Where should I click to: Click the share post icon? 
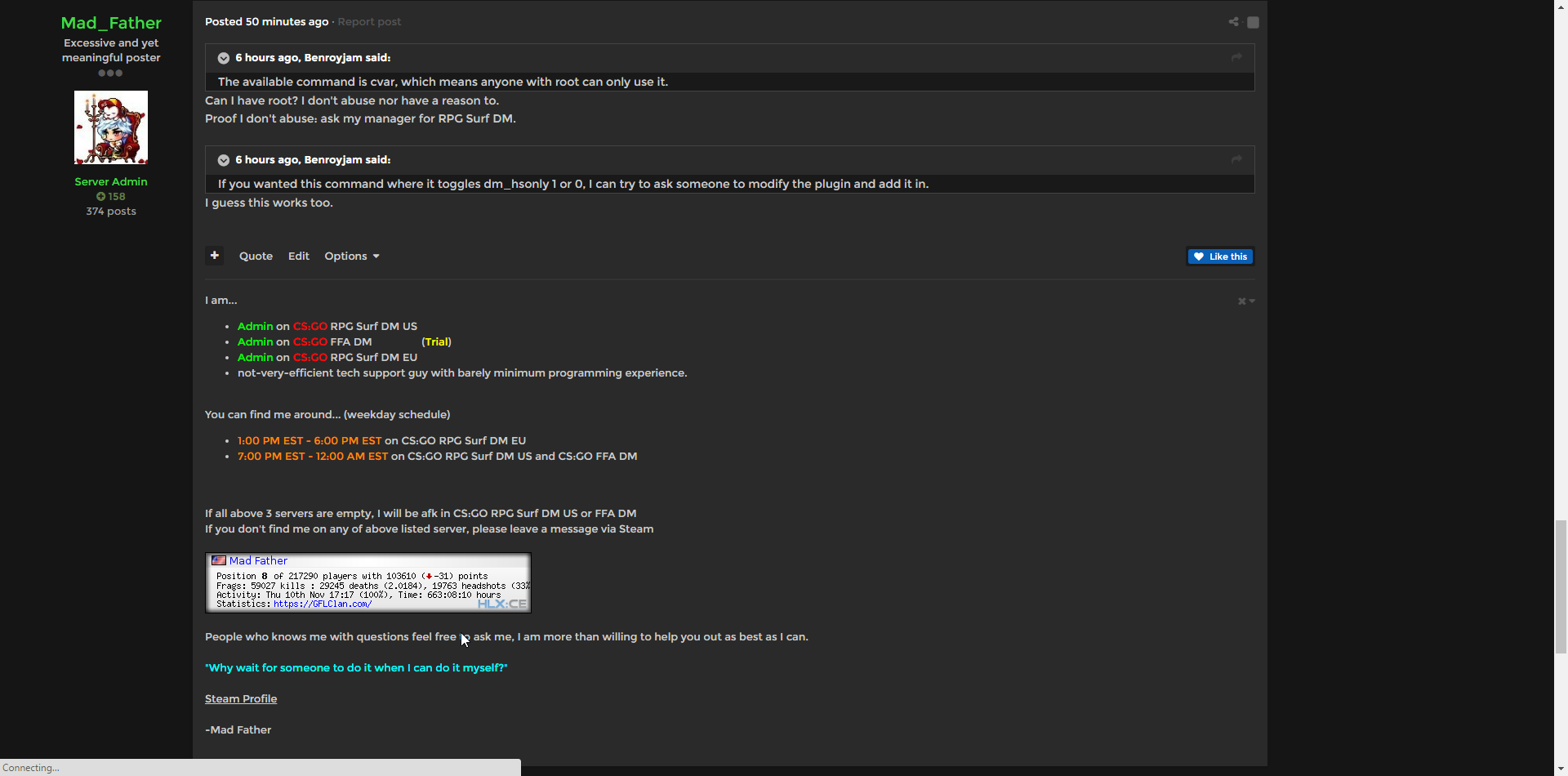[x=1233, y=22]
